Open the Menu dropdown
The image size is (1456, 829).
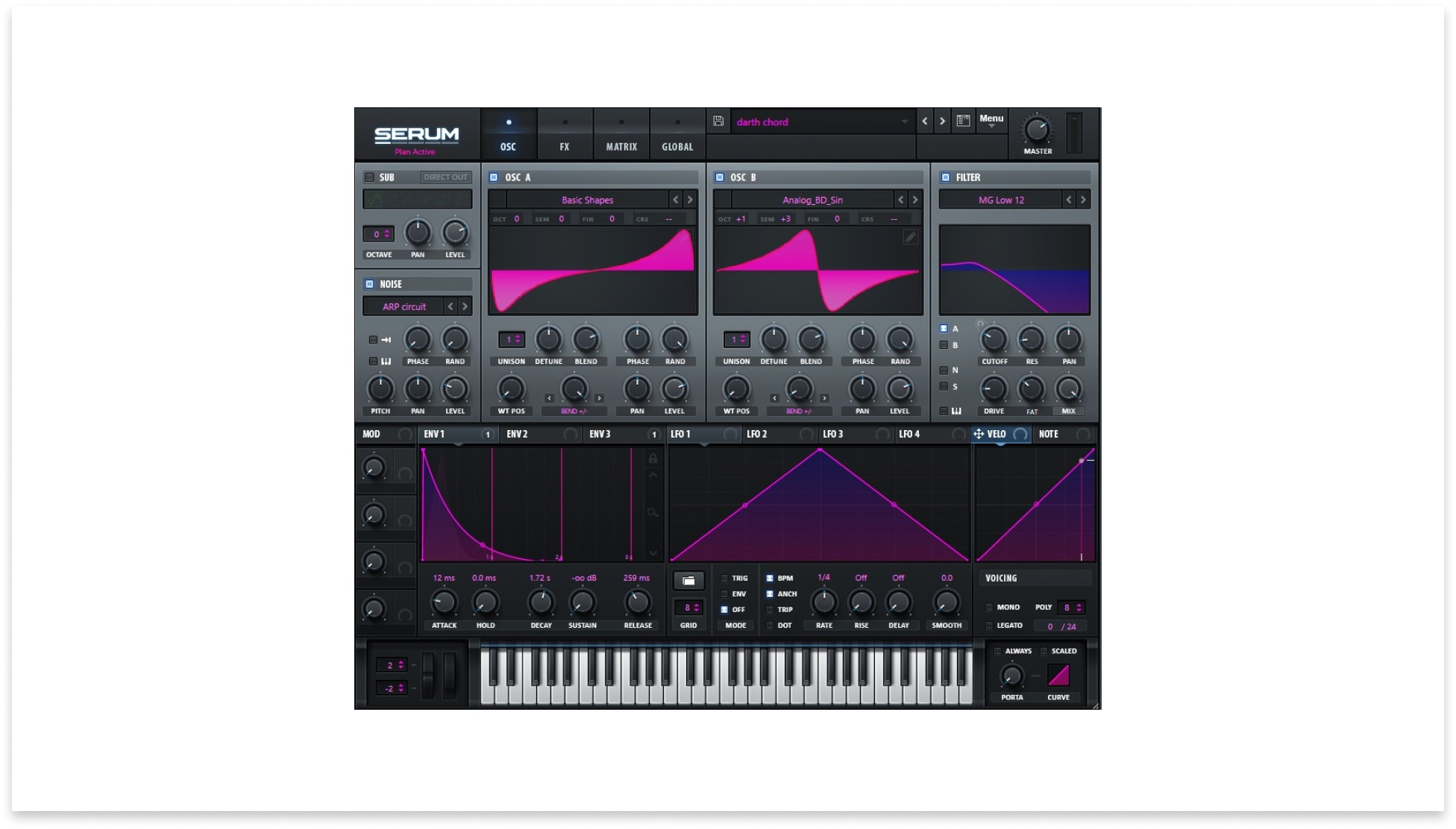991,121
